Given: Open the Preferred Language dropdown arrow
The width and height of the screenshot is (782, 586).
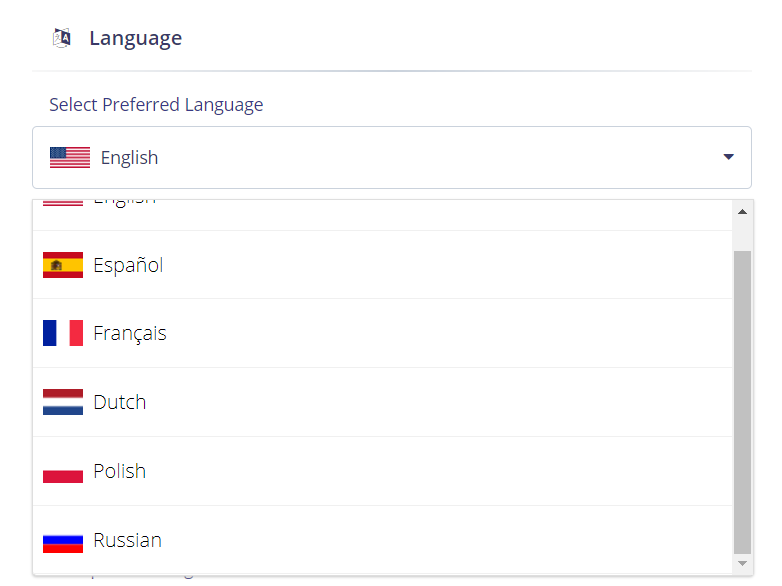Looking at the screenshot, I should [729, 157].
